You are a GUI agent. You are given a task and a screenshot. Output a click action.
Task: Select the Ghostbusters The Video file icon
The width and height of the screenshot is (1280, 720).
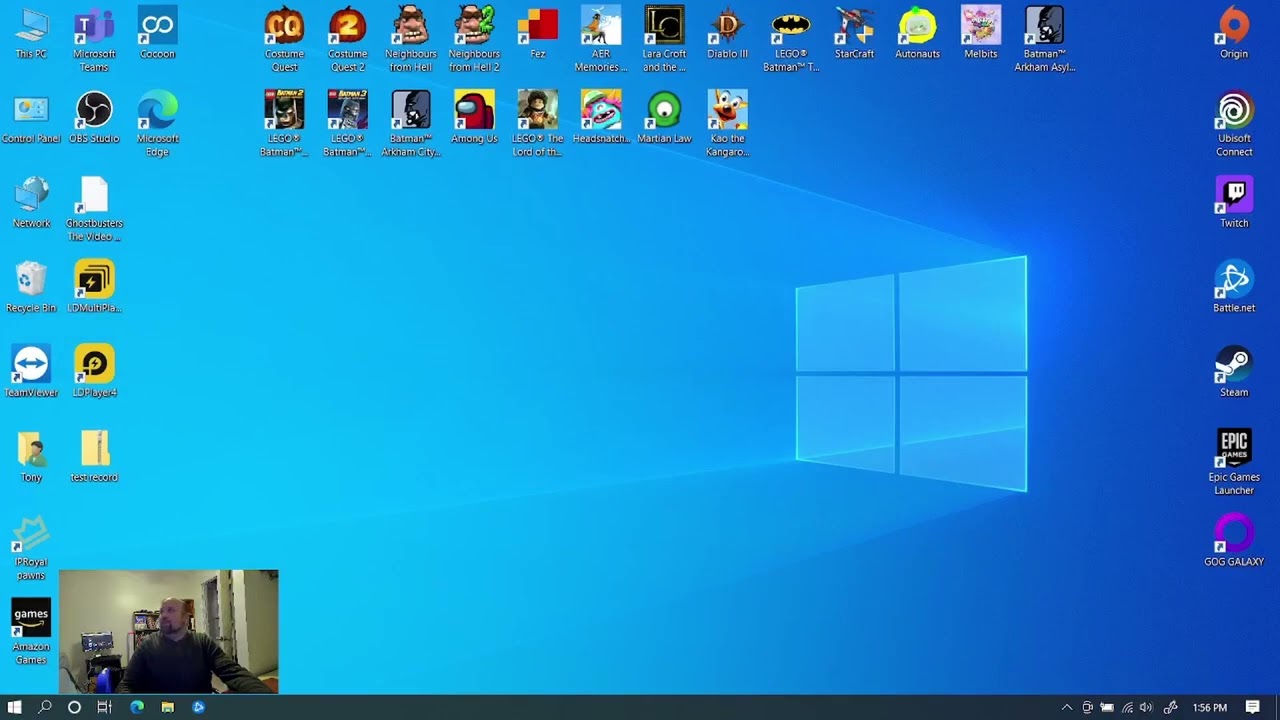coord(94,210)
